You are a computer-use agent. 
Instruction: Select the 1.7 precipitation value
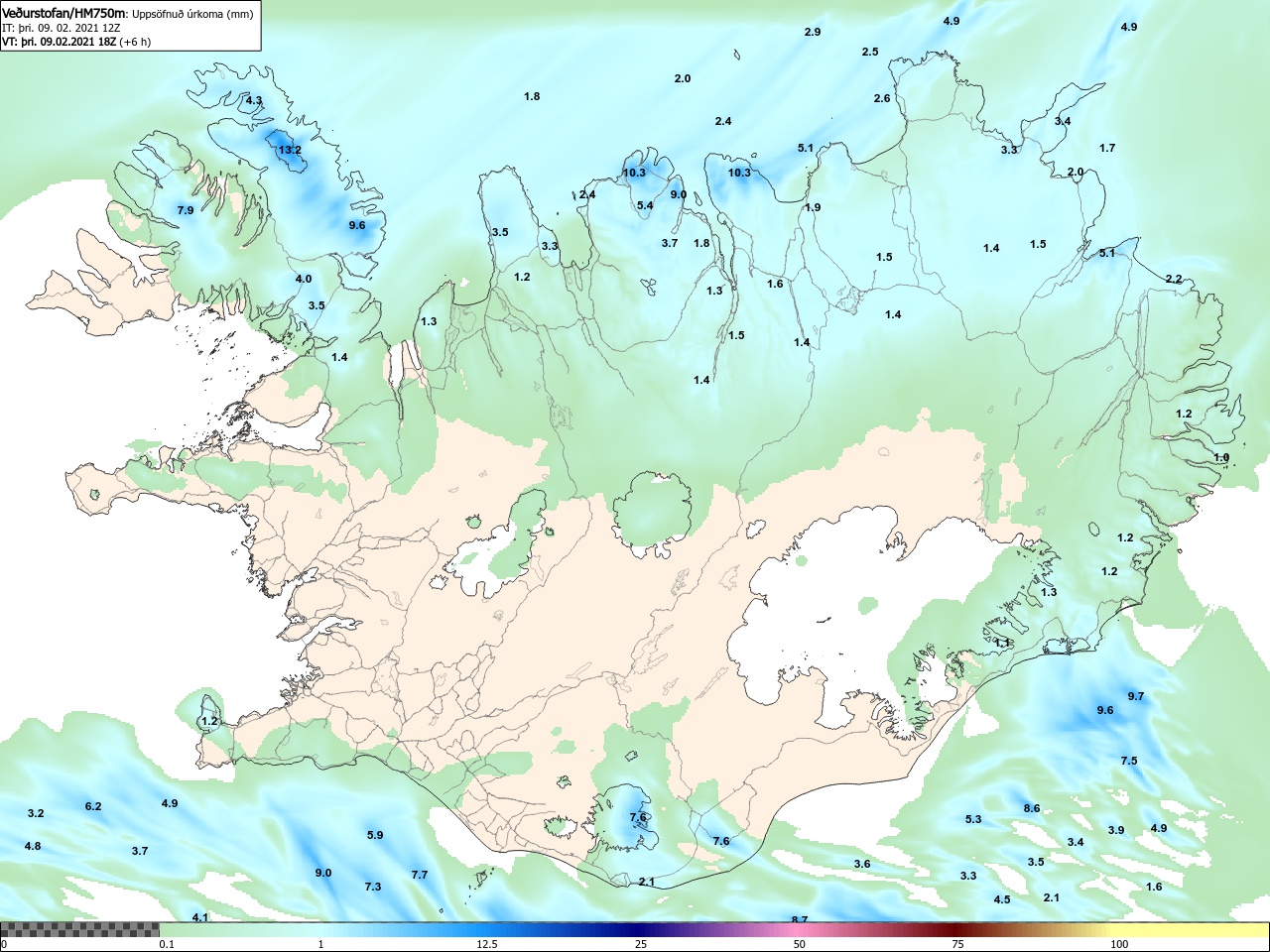(x=1107, y=148)
